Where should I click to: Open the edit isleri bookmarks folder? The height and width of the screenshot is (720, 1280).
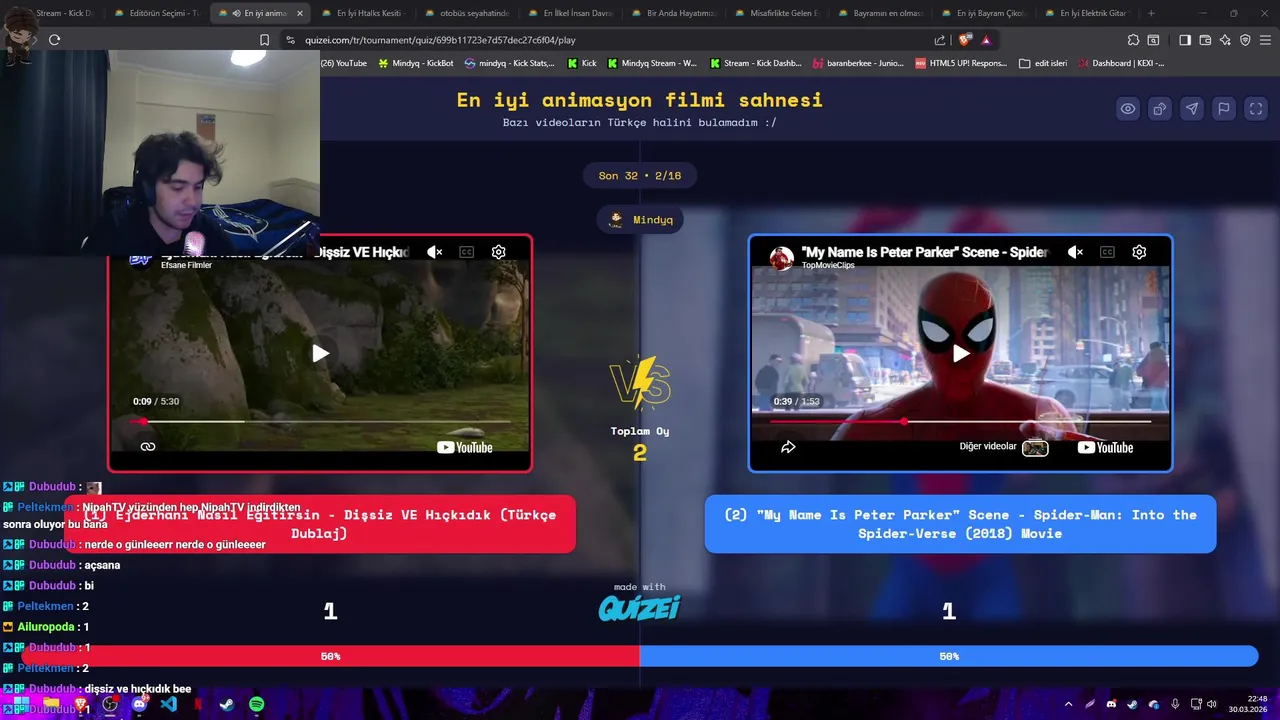coord(1043,63)
